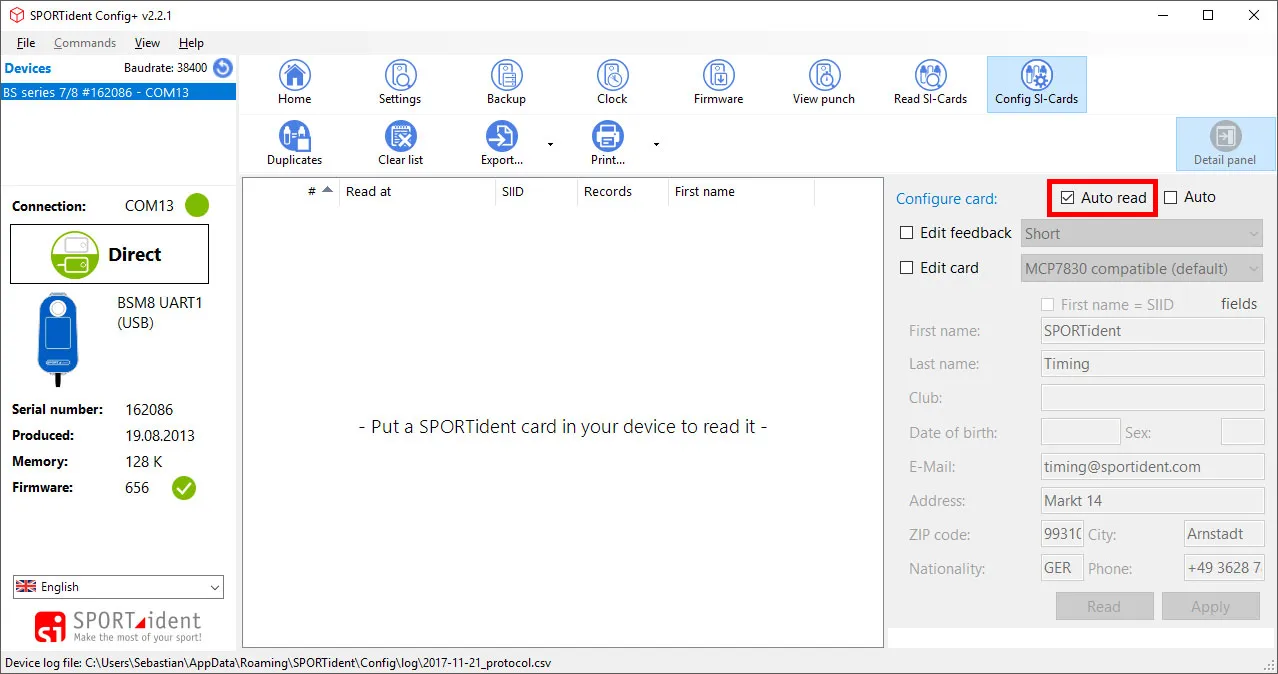Viewport: 1278px width, 674px height.
Task: Click the Produced date 19.08.2013
Action: tap(160, 435)
